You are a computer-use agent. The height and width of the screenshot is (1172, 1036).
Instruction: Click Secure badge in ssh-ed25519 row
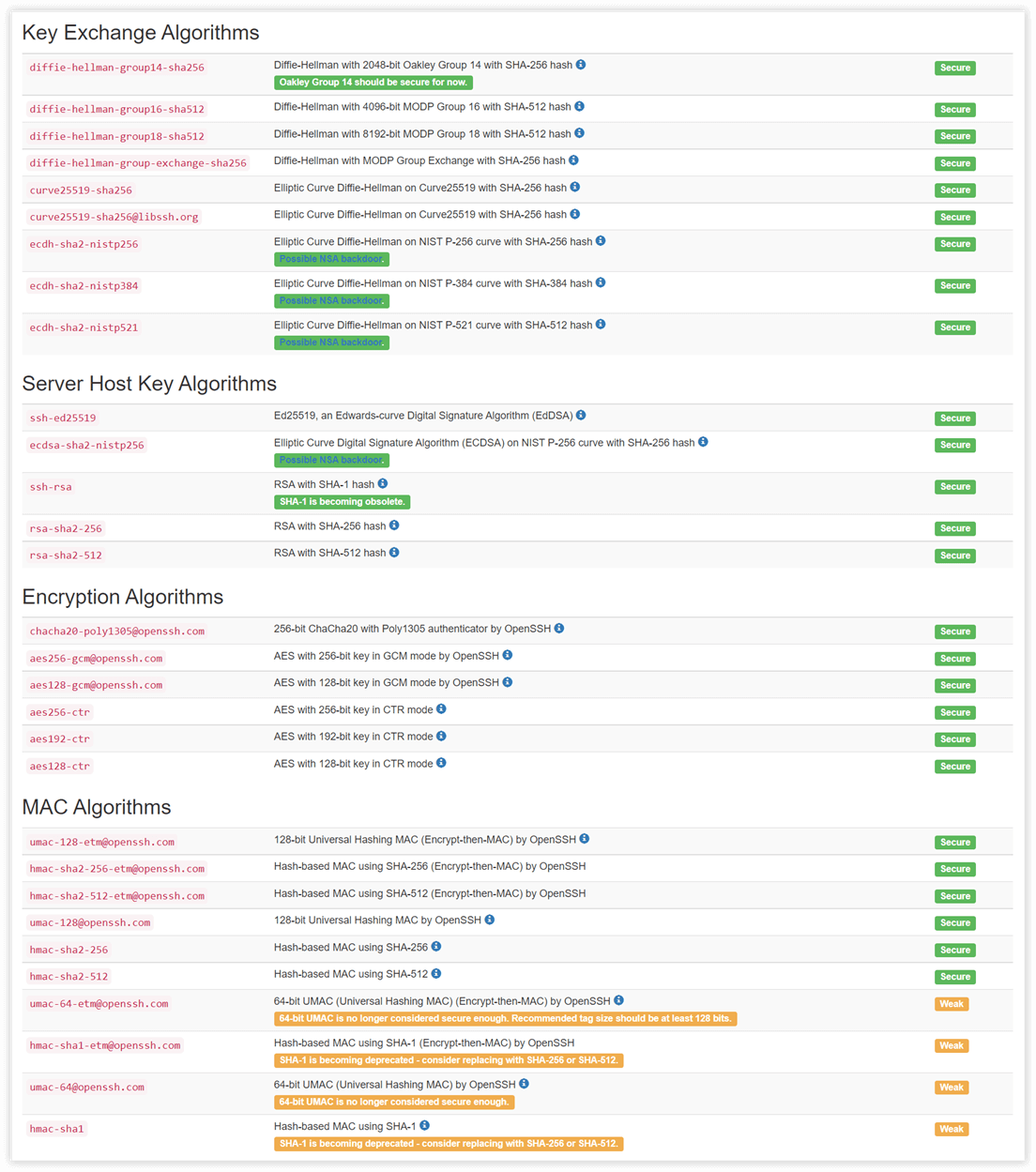(x=955, y=419)
